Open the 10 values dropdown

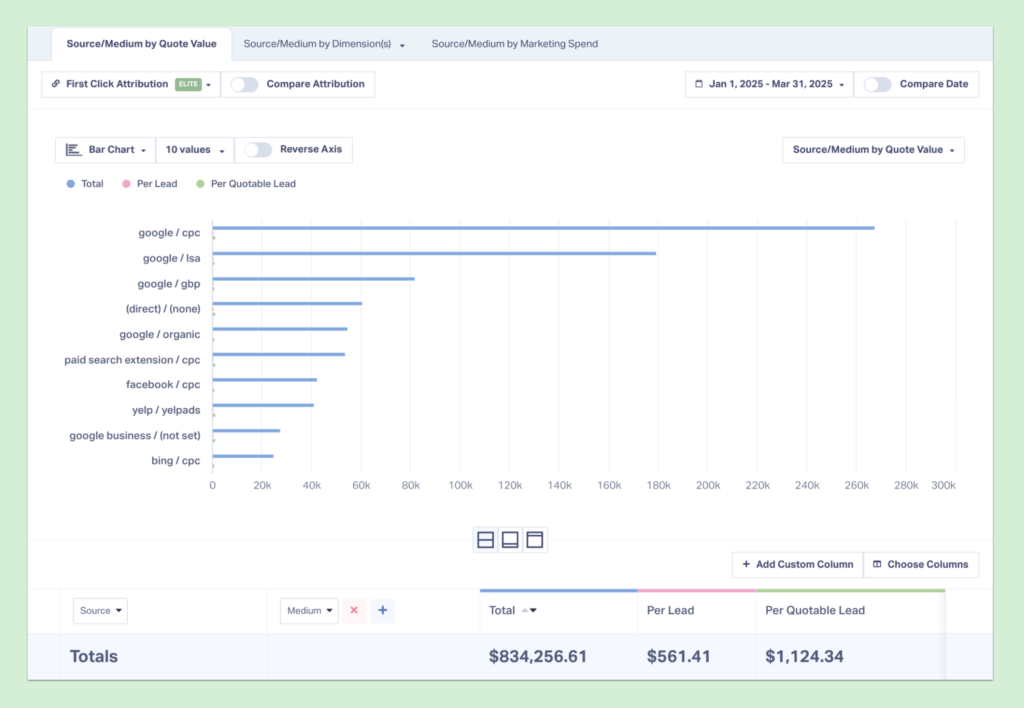click(194, 149)
